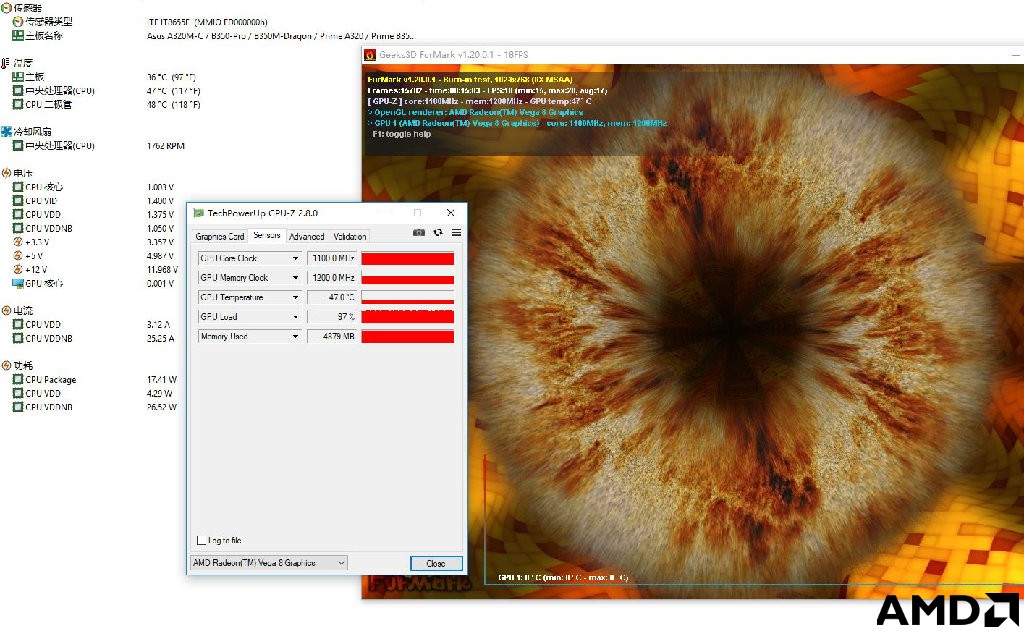The image size is (1024, 633).
Task: Click the Geeks3D FurMark window title
Action: click(454, 55)
